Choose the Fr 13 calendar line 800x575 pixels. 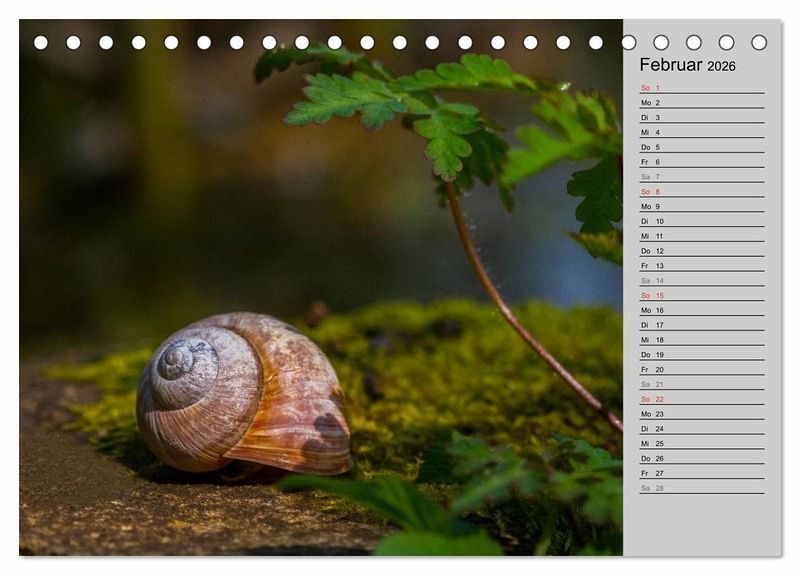(x=701, y=266)
